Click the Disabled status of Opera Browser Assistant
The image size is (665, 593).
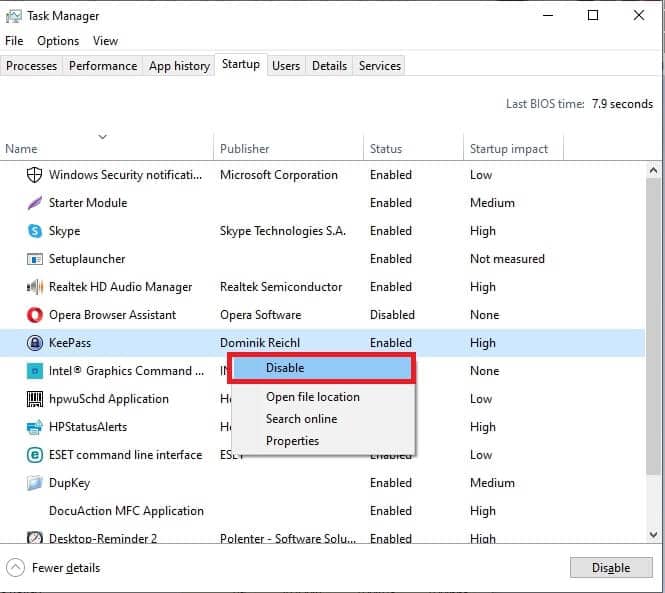[x=392, y=315]
